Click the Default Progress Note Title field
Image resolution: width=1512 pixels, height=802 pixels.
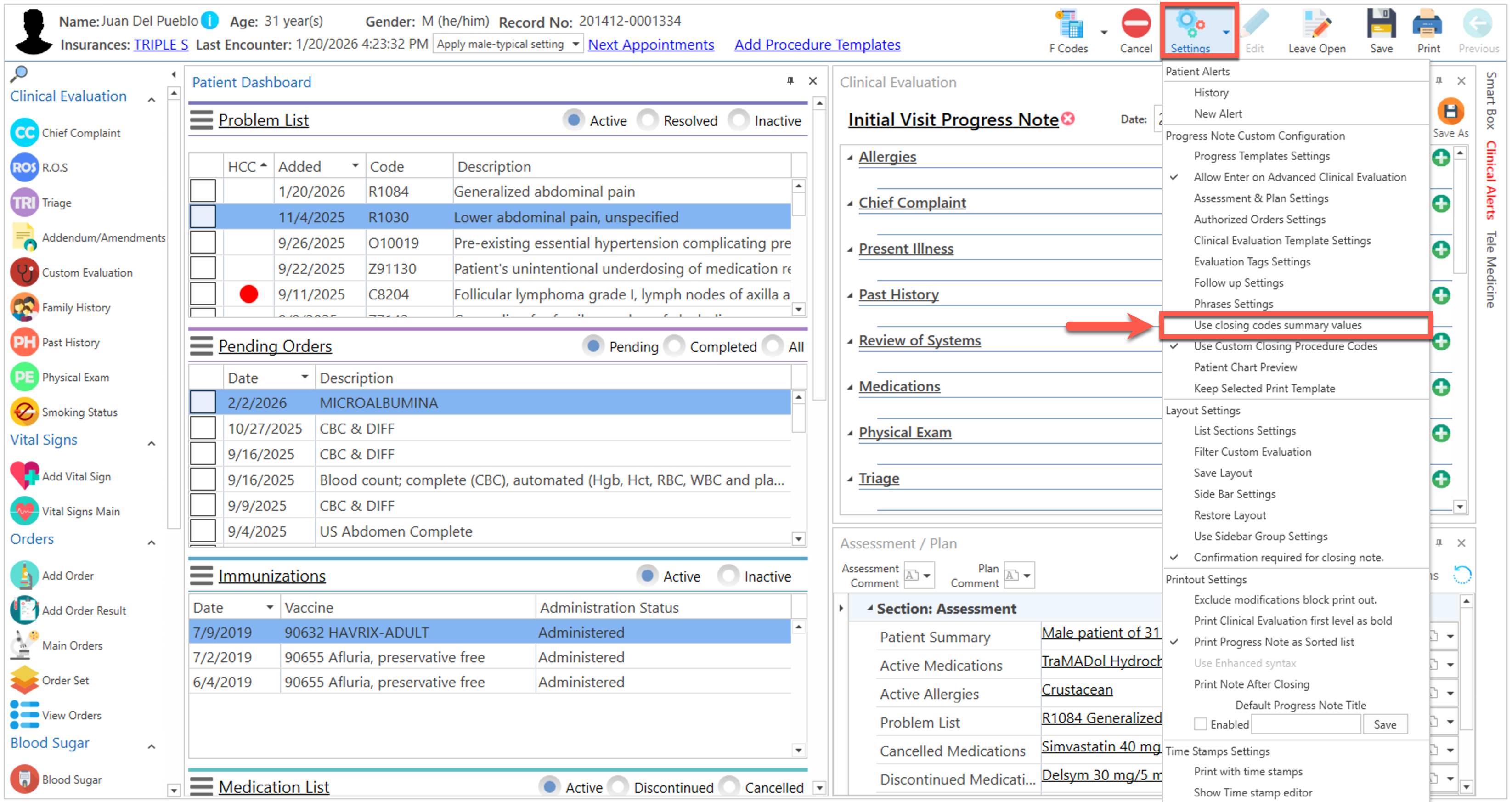pyautogui.click(x=1305, y=724)
